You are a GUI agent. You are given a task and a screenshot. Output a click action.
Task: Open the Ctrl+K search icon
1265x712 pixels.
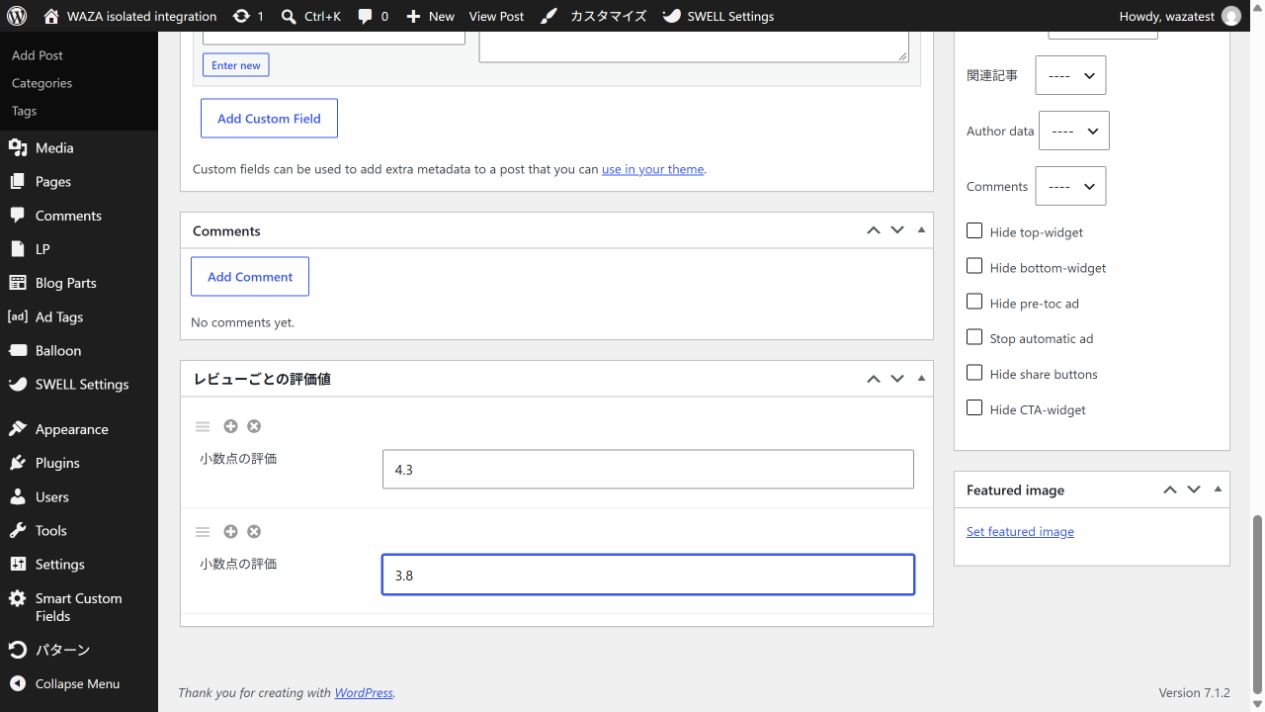289,16
